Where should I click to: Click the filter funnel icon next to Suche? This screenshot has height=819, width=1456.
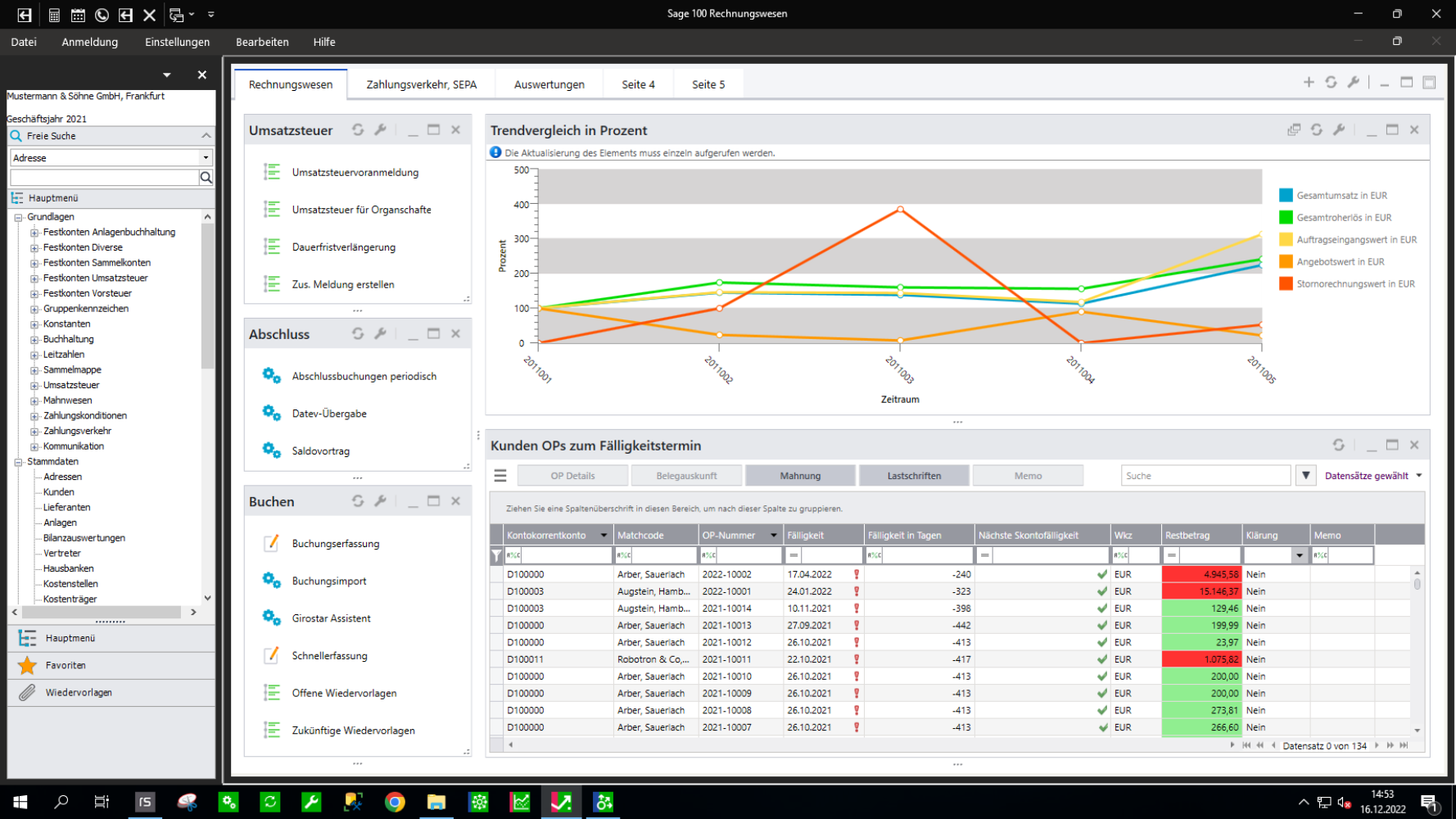point(1306,476)
